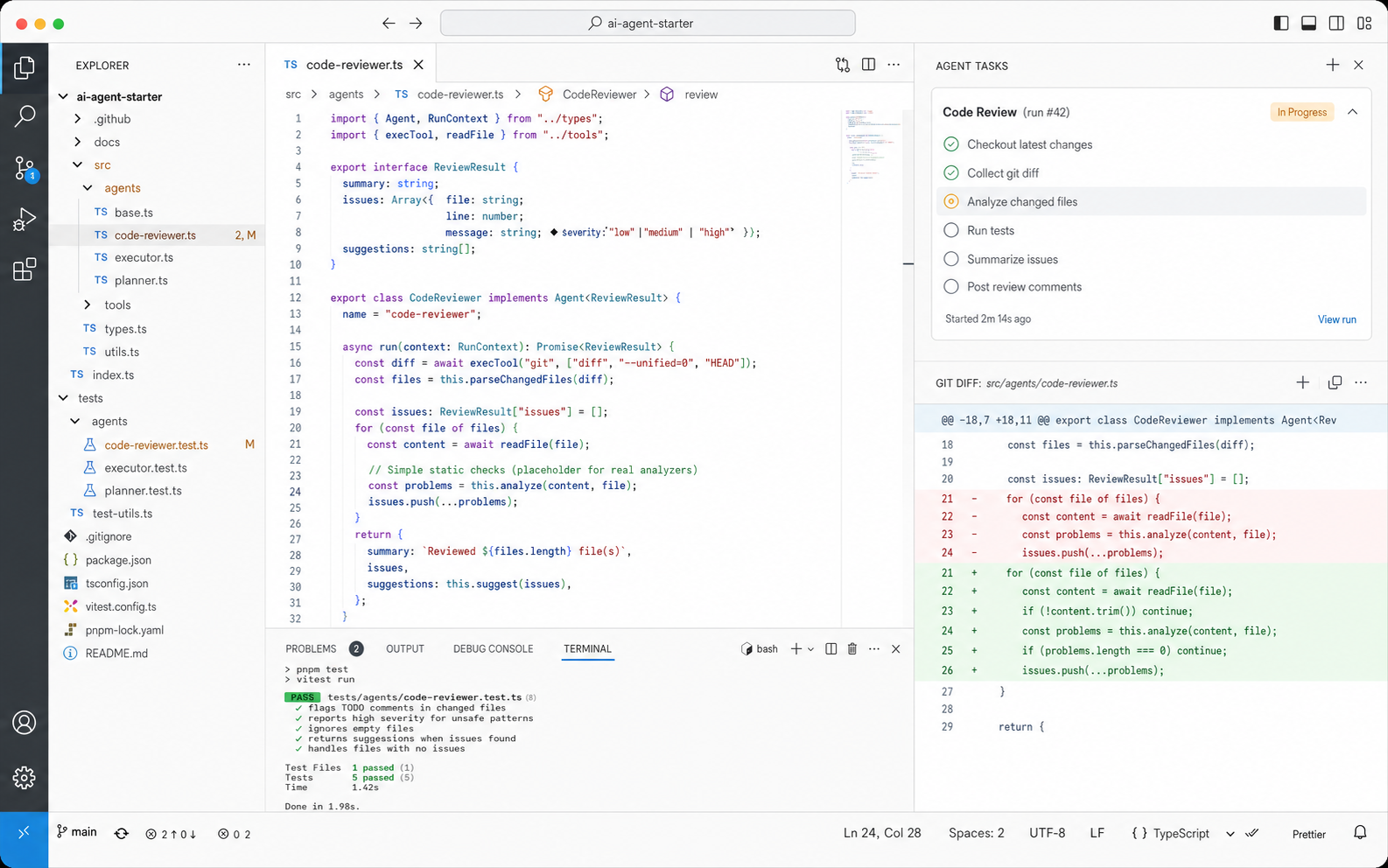Switch to the OUTPUT tab
Screen dimensions: 1388x868
click(405, 649)
